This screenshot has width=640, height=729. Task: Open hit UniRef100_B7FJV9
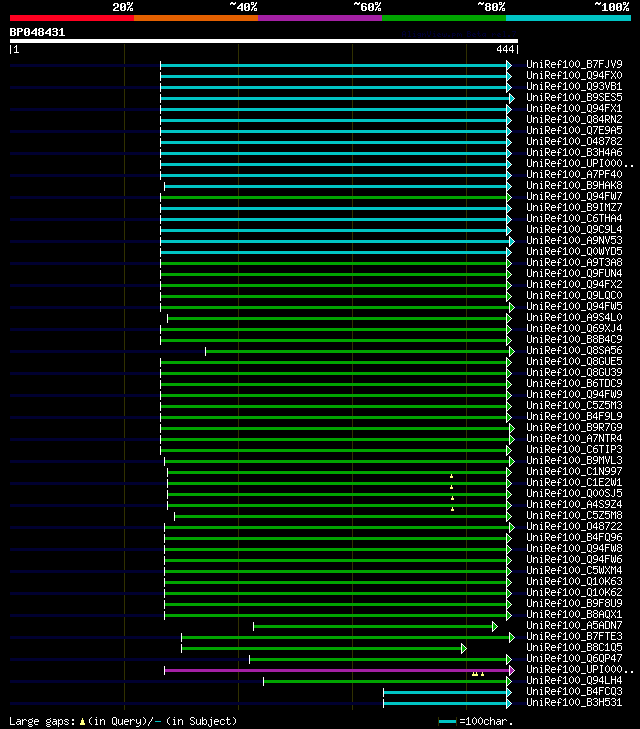574,64
